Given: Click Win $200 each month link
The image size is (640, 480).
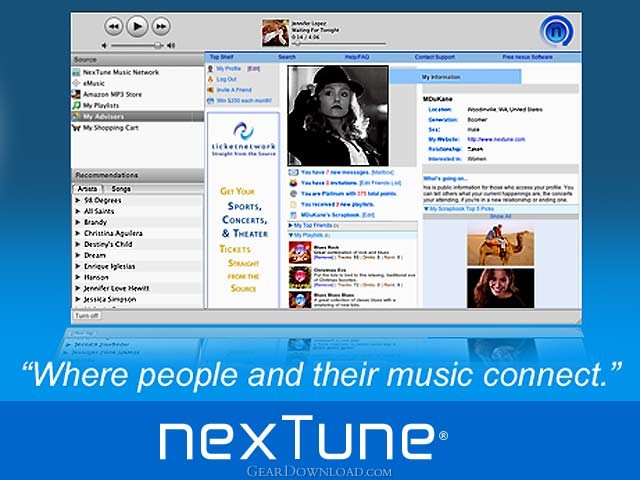Looking at the screenshot, I should [243, 100].
